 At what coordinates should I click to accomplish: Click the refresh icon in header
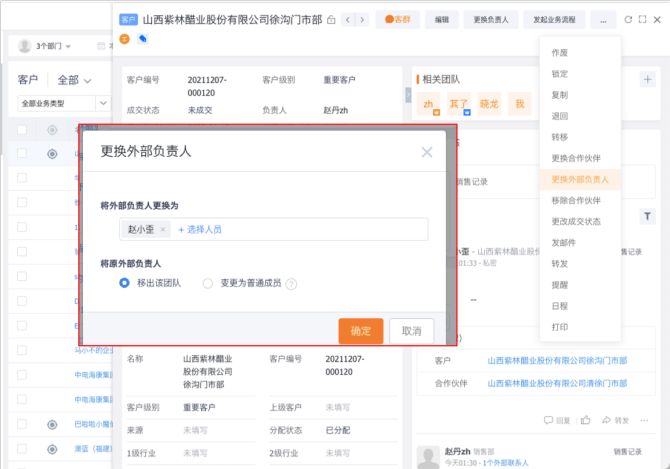(x=628, y=19)
